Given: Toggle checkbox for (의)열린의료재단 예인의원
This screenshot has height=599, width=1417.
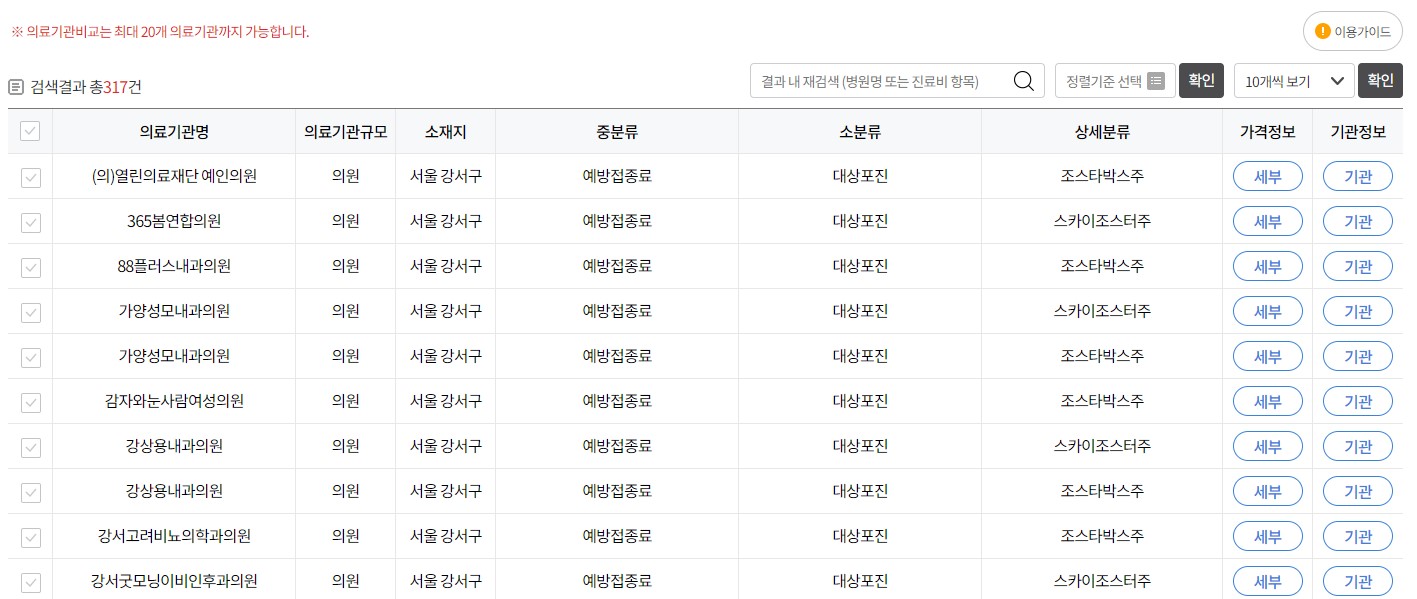Looking at the screenshot, I should click(31, 177).
